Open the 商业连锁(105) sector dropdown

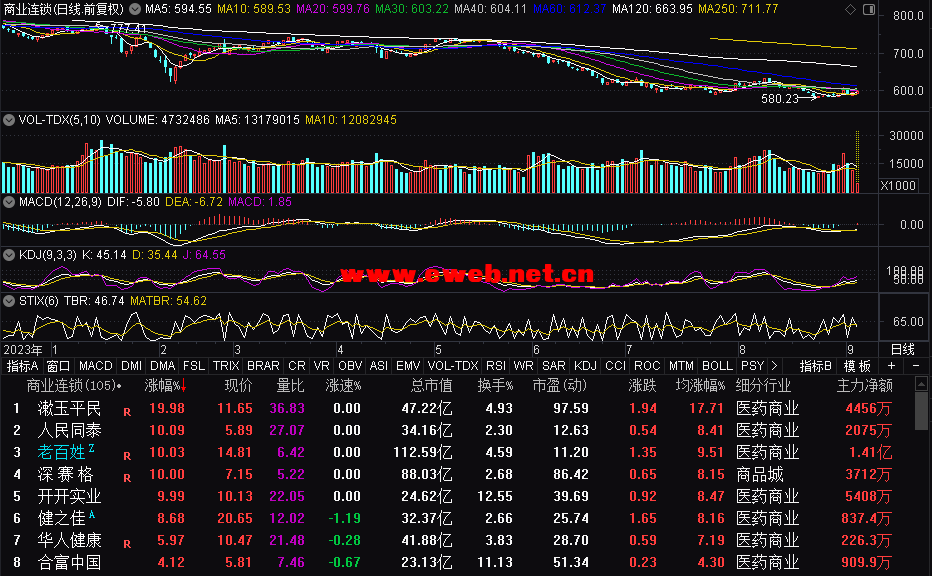coord(74,386)
